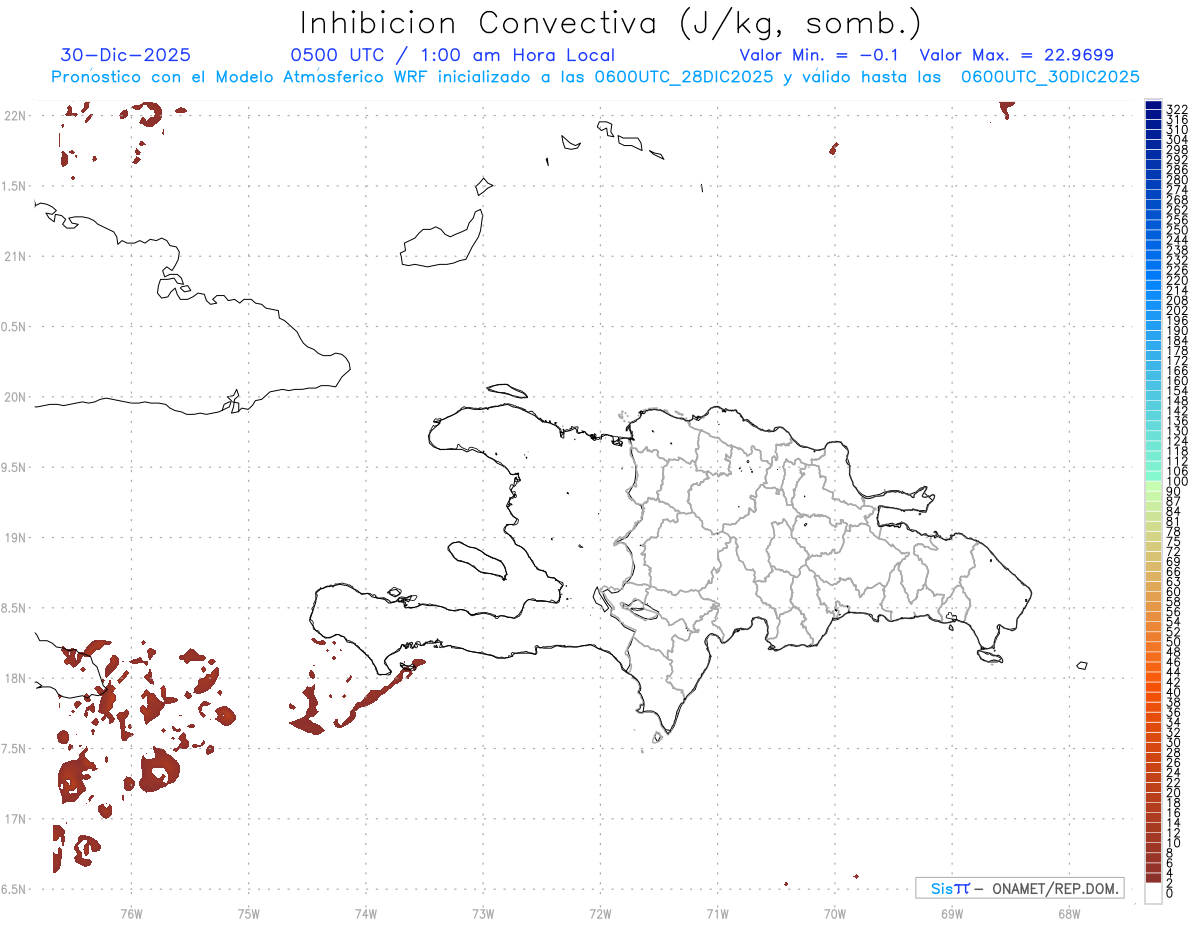
Task: Click the "SisTT - ONAMET/REP.DOM." credit box
Action: tap(1019, 888)
